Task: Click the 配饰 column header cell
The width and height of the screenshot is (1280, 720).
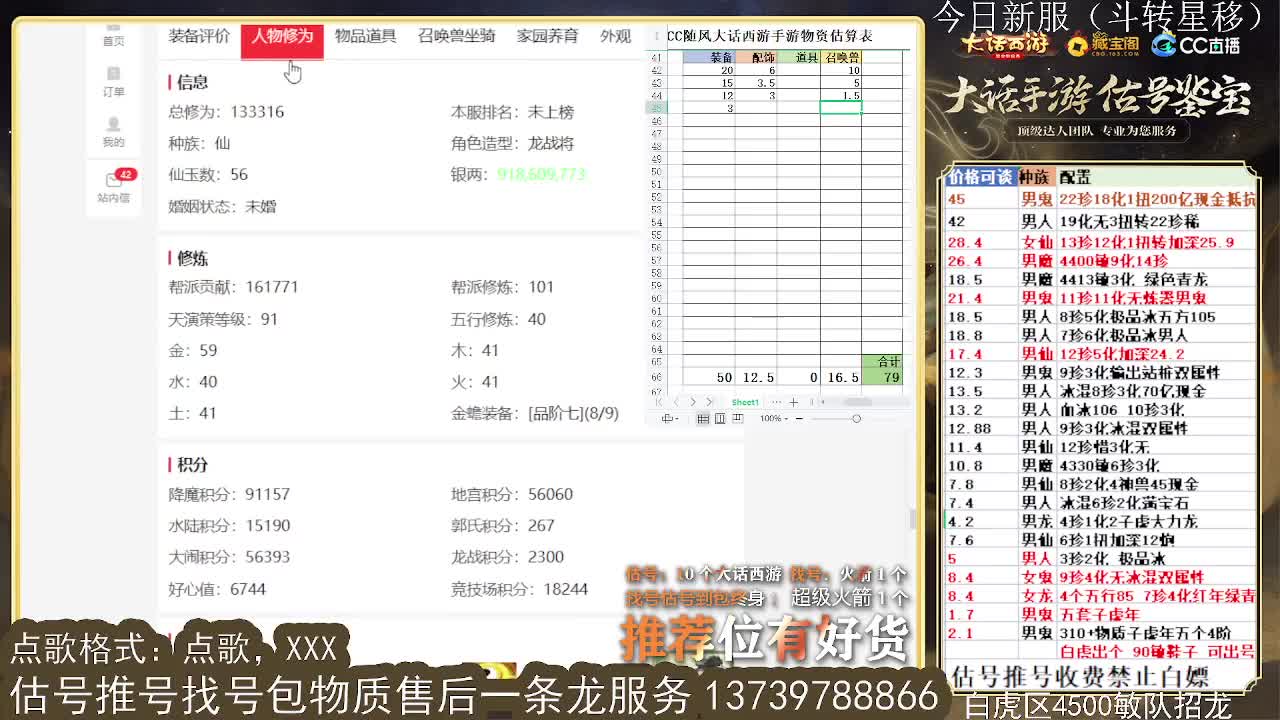Action: 757,58
